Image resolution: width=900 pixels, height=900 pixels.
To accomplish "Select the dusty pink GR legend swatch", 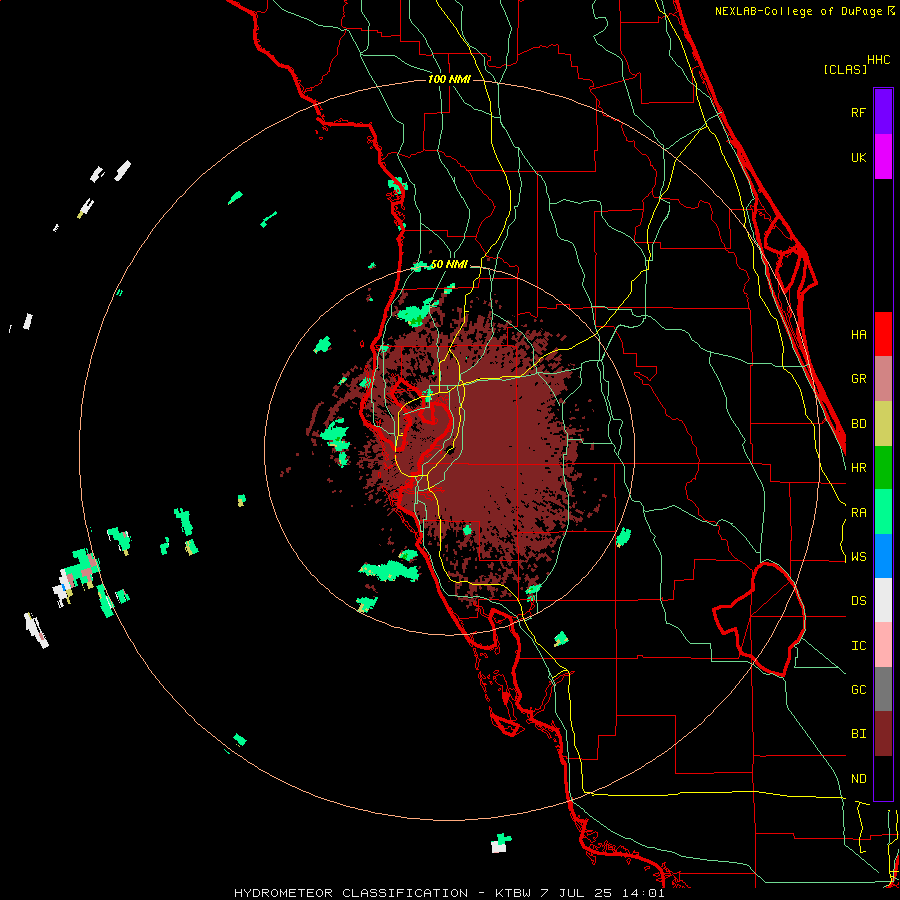I will [x=883, y=379].
